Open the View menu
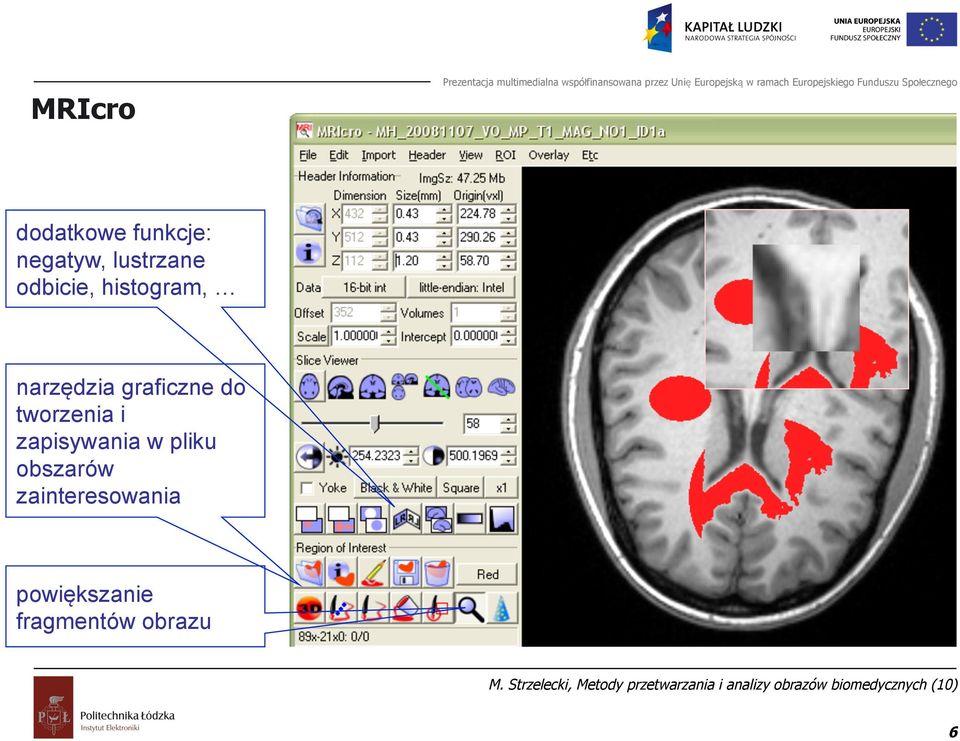The image size is (960, 741). coord(470,155)
